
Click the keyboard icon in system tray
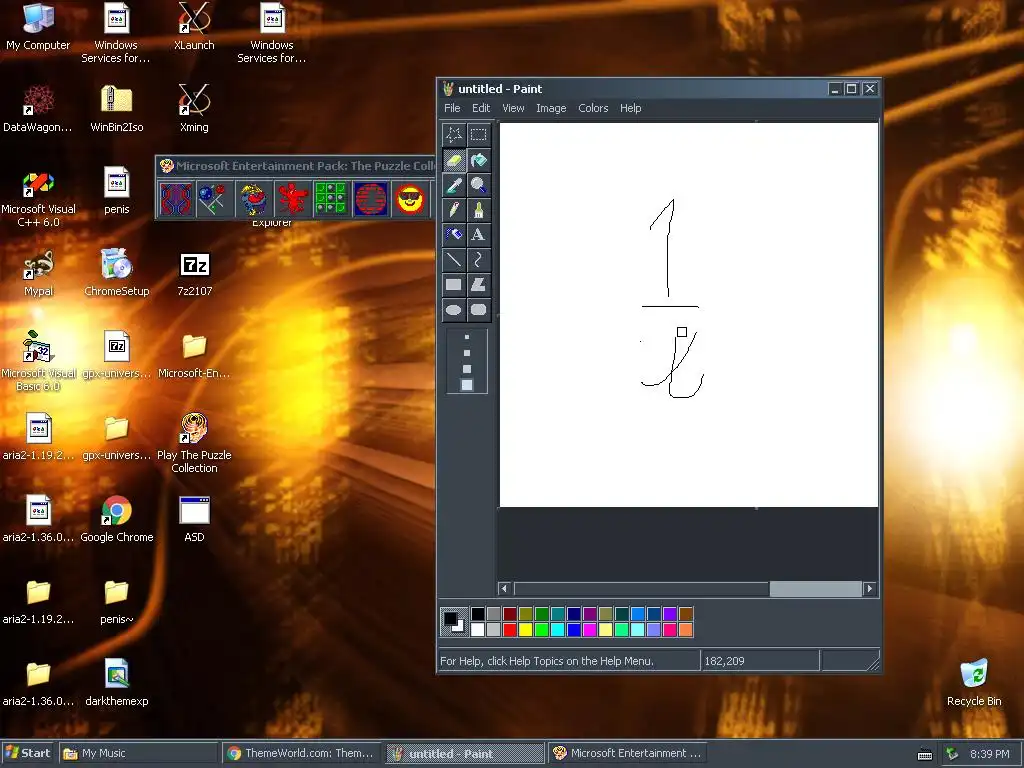point(925,754)
